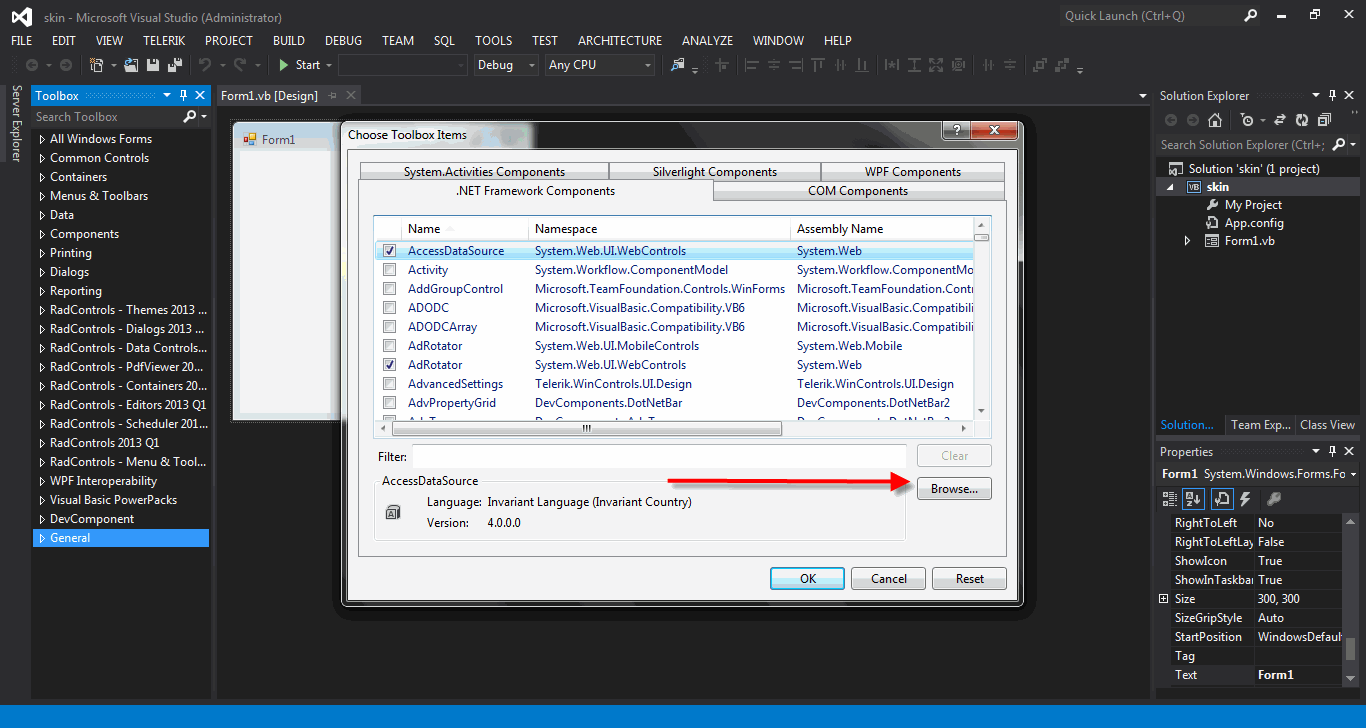The height and width of the screenshot is (728, 1366).
Task: Expand Containers group in Toolbox
Action: [x=42, y=177]
